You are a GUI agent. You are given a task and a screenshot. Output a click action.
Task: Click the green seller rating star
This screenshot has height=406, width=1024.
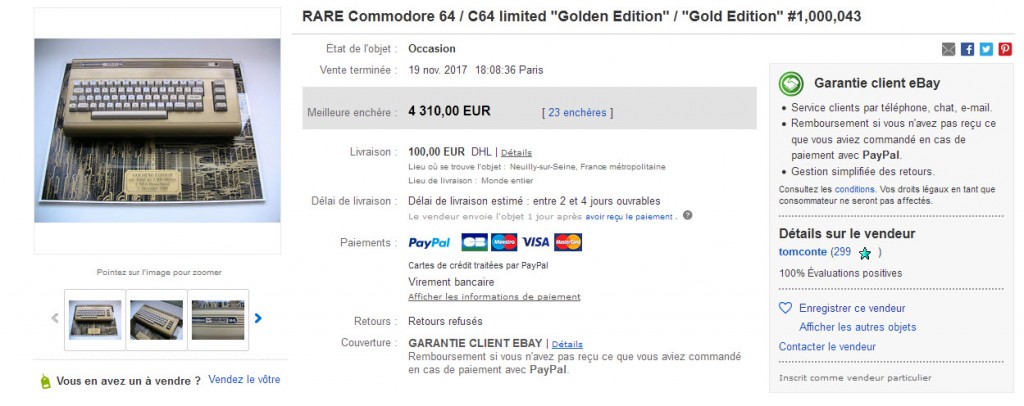pos(865,253)
